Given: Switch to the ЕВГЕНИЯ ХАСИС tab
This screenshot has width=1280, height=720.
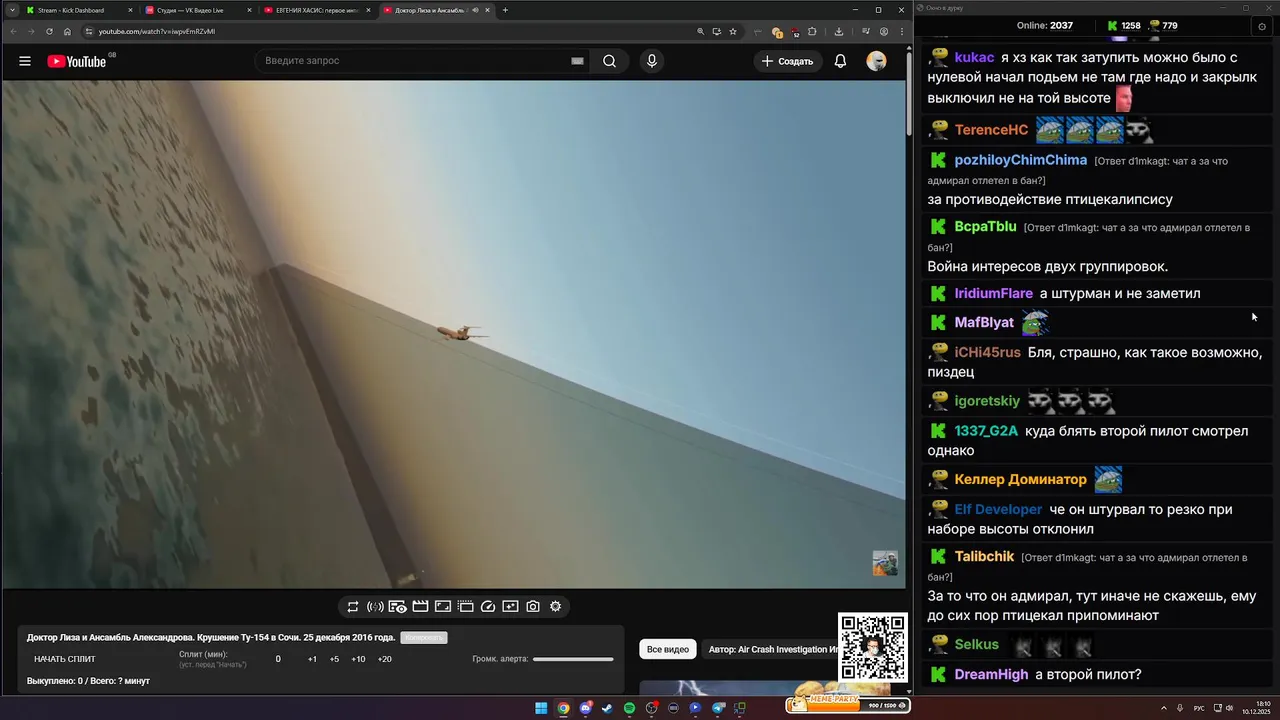Looking at the screenshot, I should click(x=318, y=10).
